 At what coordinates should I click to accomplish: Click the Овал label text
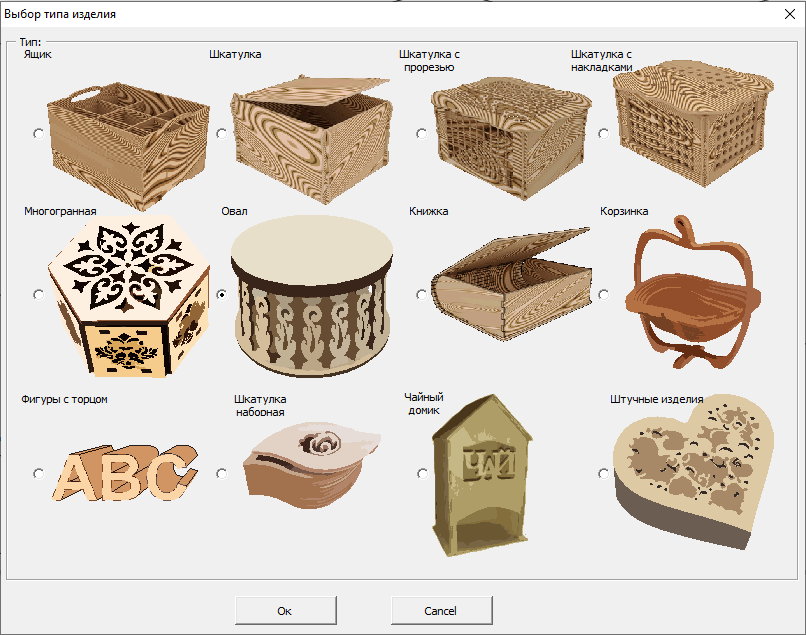pyautogui.click(x=234, y=211)
